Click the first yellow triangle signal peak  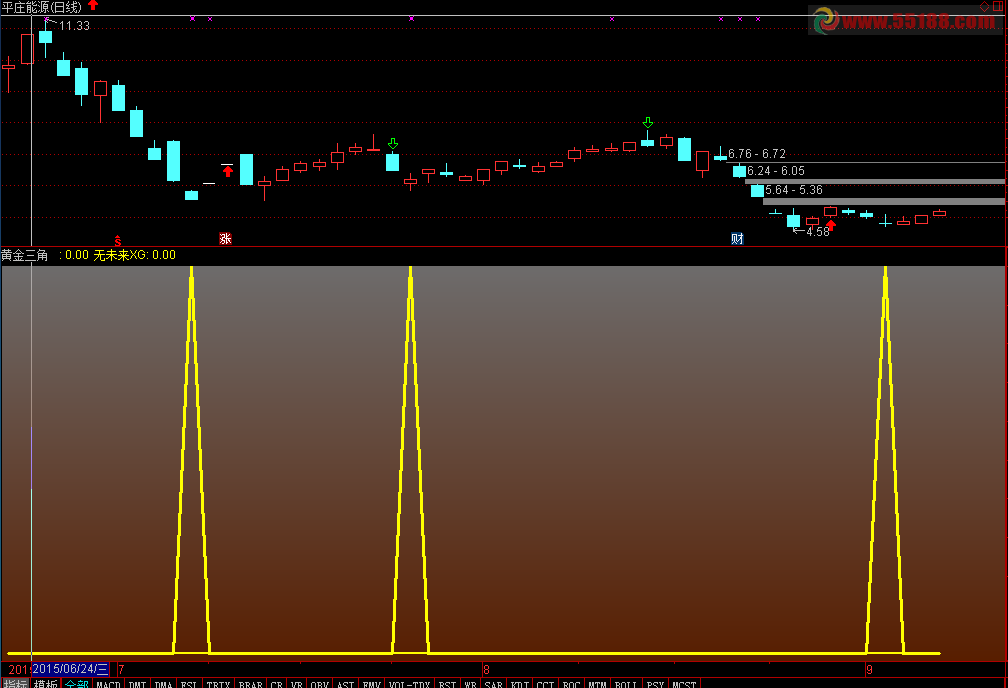click(x=192, y=460)
